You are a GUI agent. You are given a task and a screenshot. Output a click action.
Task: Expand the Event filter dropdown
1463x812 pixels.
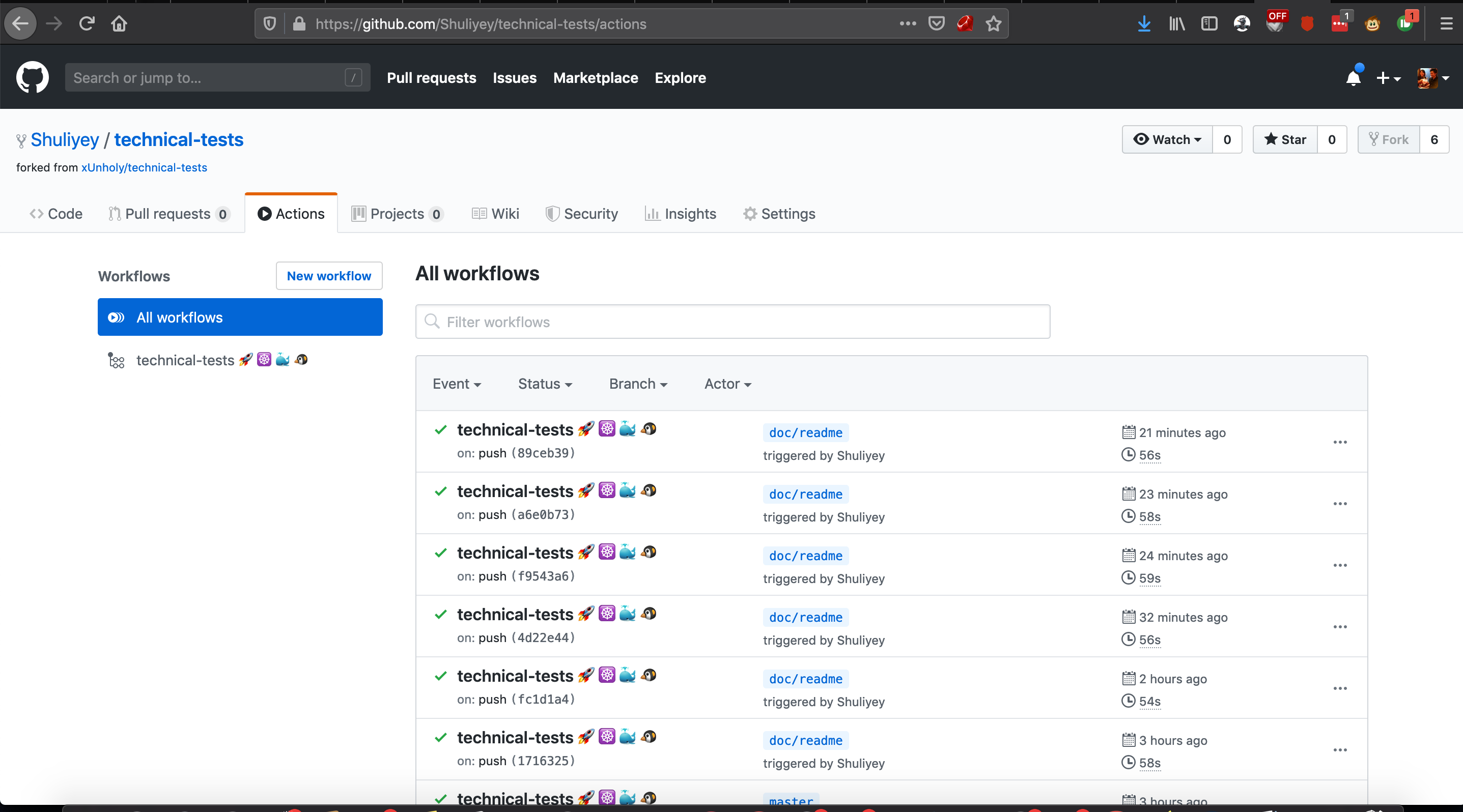click(x=457, y=384)
